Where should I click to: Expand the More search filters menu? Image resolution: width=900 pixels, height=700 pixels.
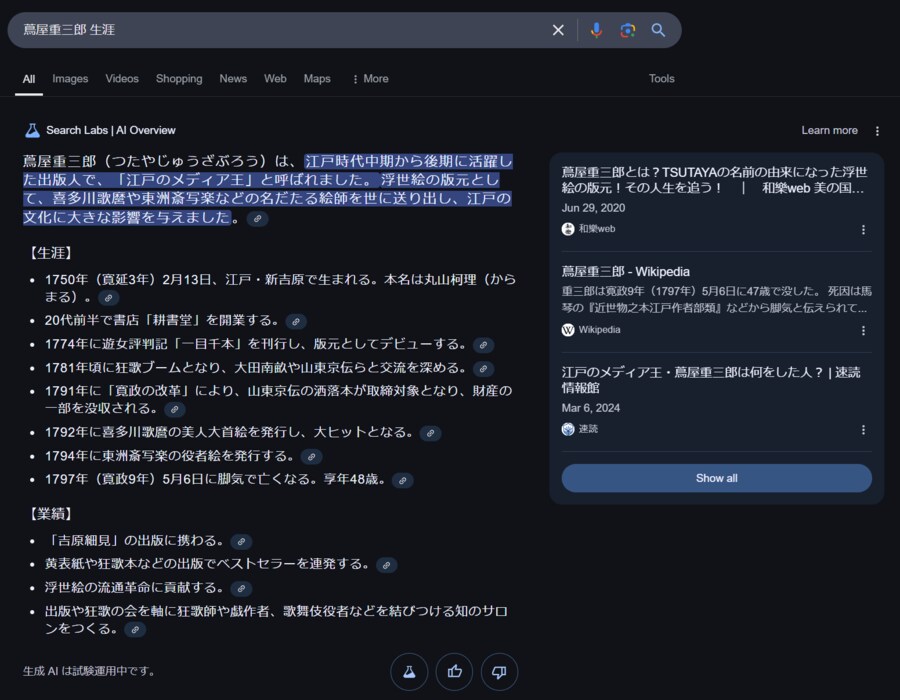coord(369,79)
